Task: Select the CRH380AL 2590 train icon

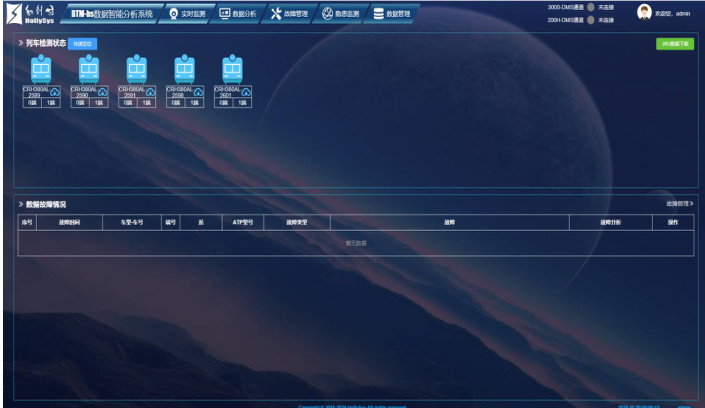Action: (89, 68)
